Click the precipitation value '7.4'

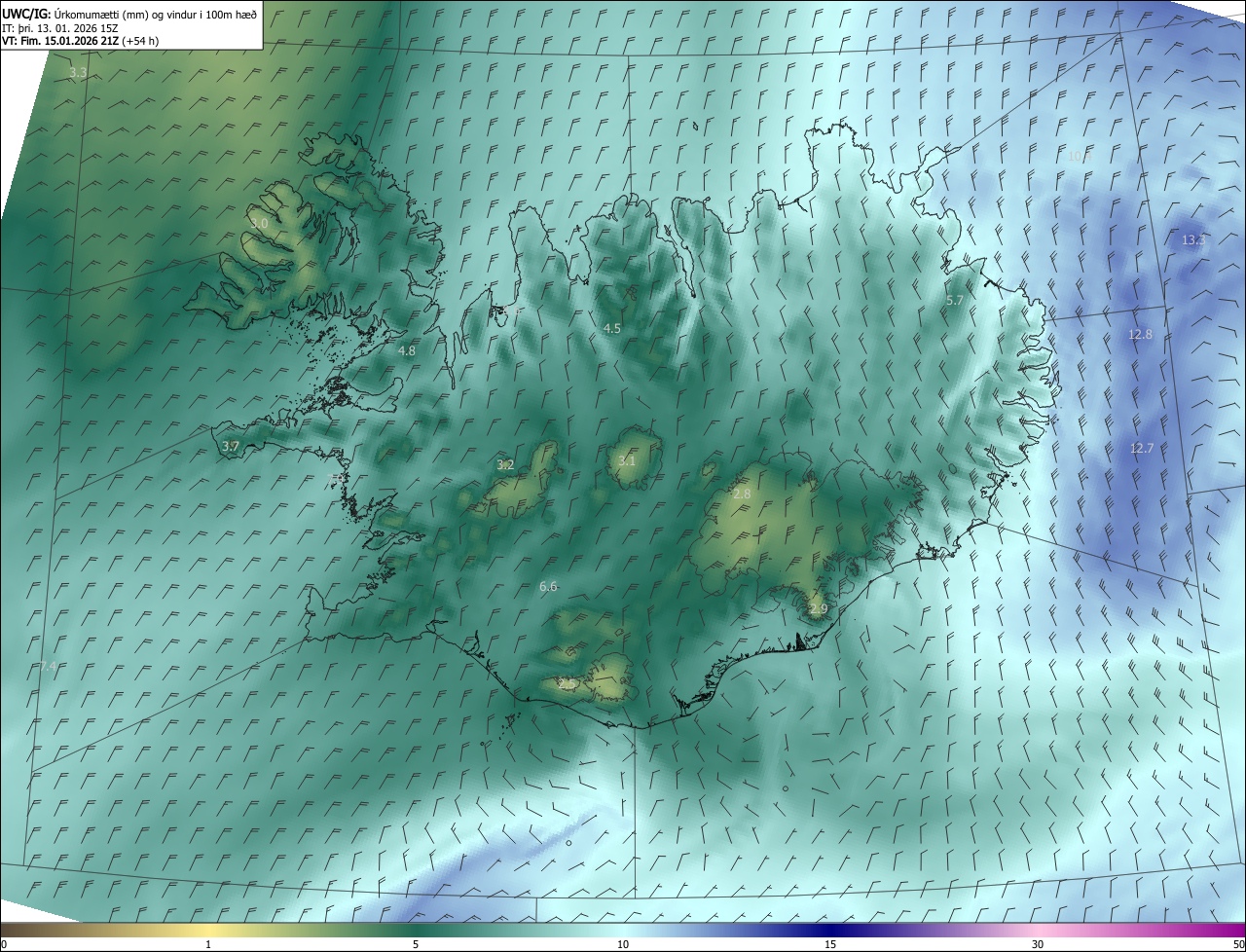[48, 666]
